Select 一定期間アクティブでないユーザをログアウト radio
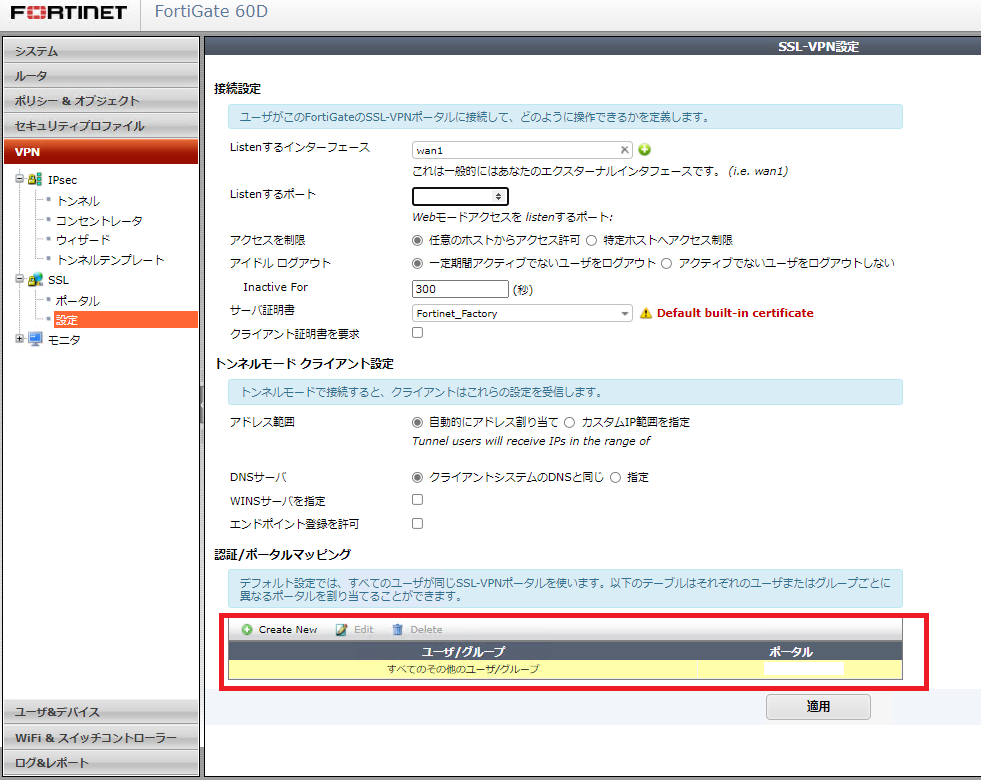This screenshot has height=780, width=981. (417, 263)
